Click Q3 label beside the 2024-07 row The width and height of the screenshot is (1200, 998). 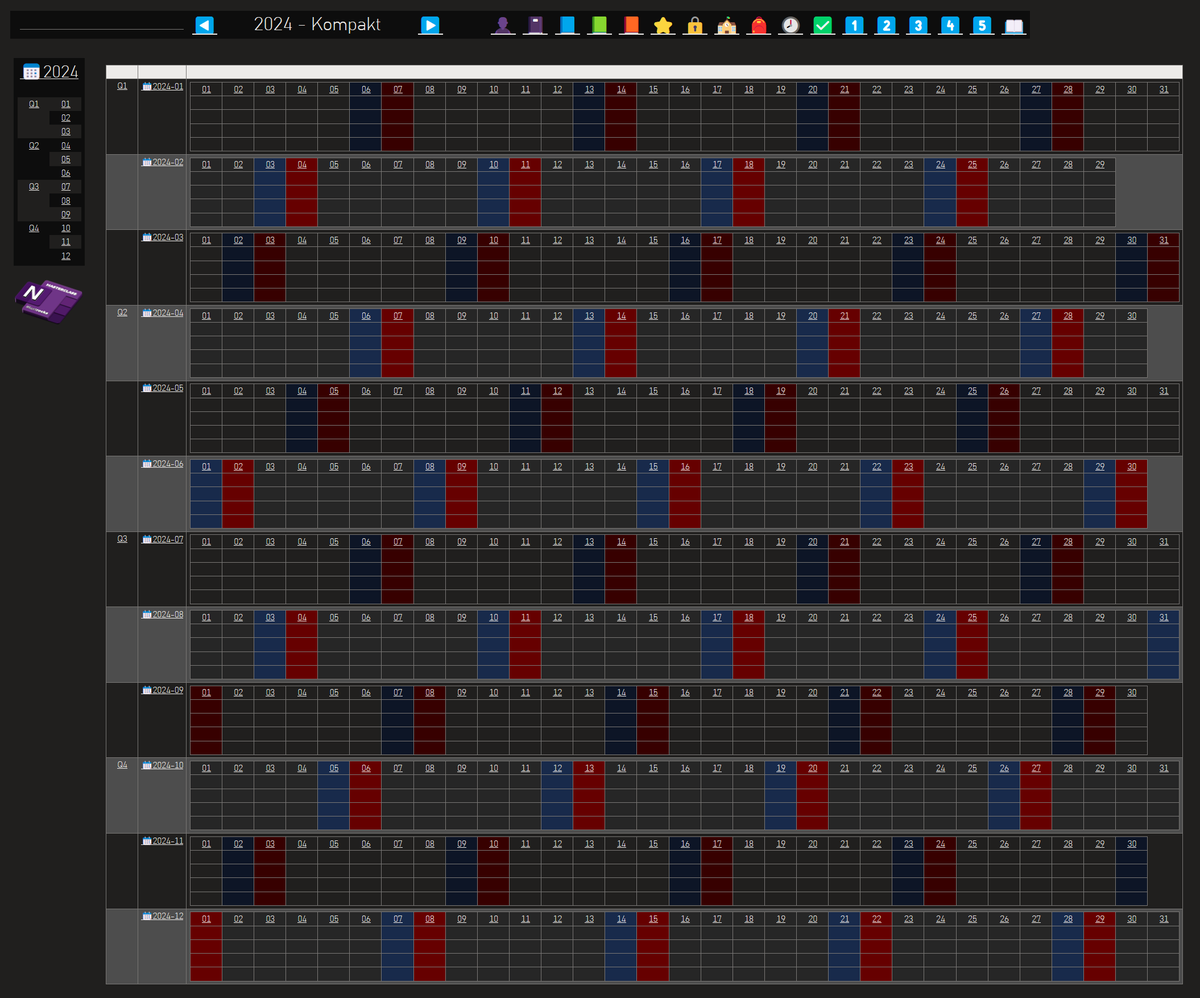coord(122,538)
